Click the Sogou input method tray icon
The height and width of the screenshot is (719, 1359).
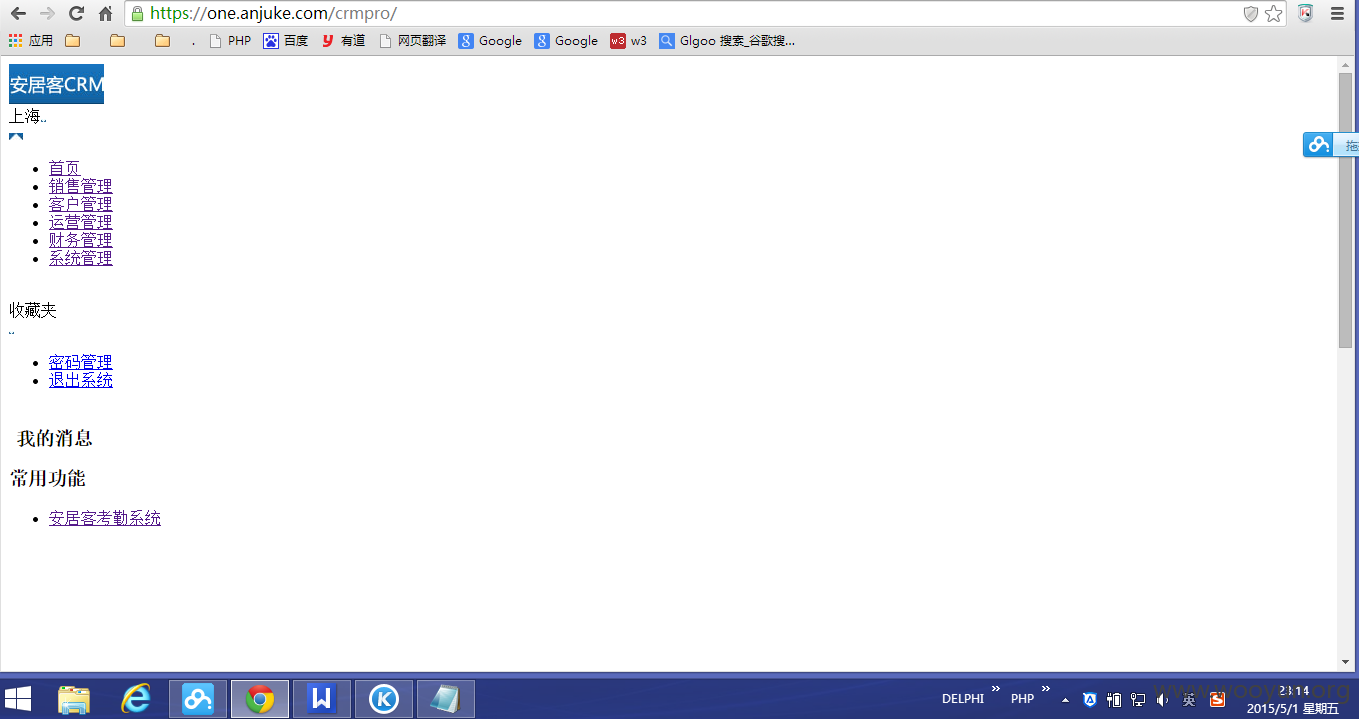click(x=1217, y=700)
